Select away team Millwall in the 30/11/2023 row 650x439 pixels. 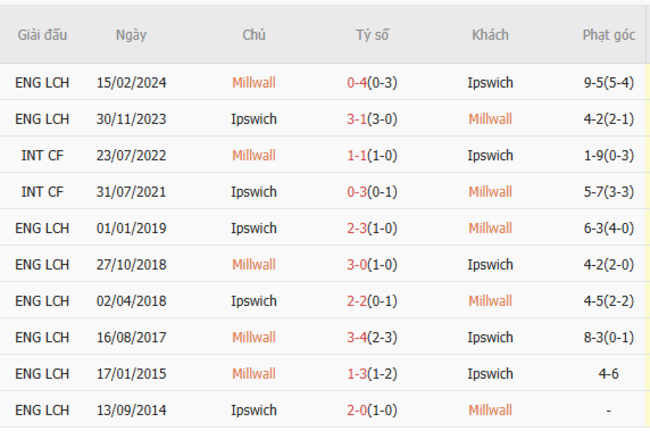pos(490,119)
